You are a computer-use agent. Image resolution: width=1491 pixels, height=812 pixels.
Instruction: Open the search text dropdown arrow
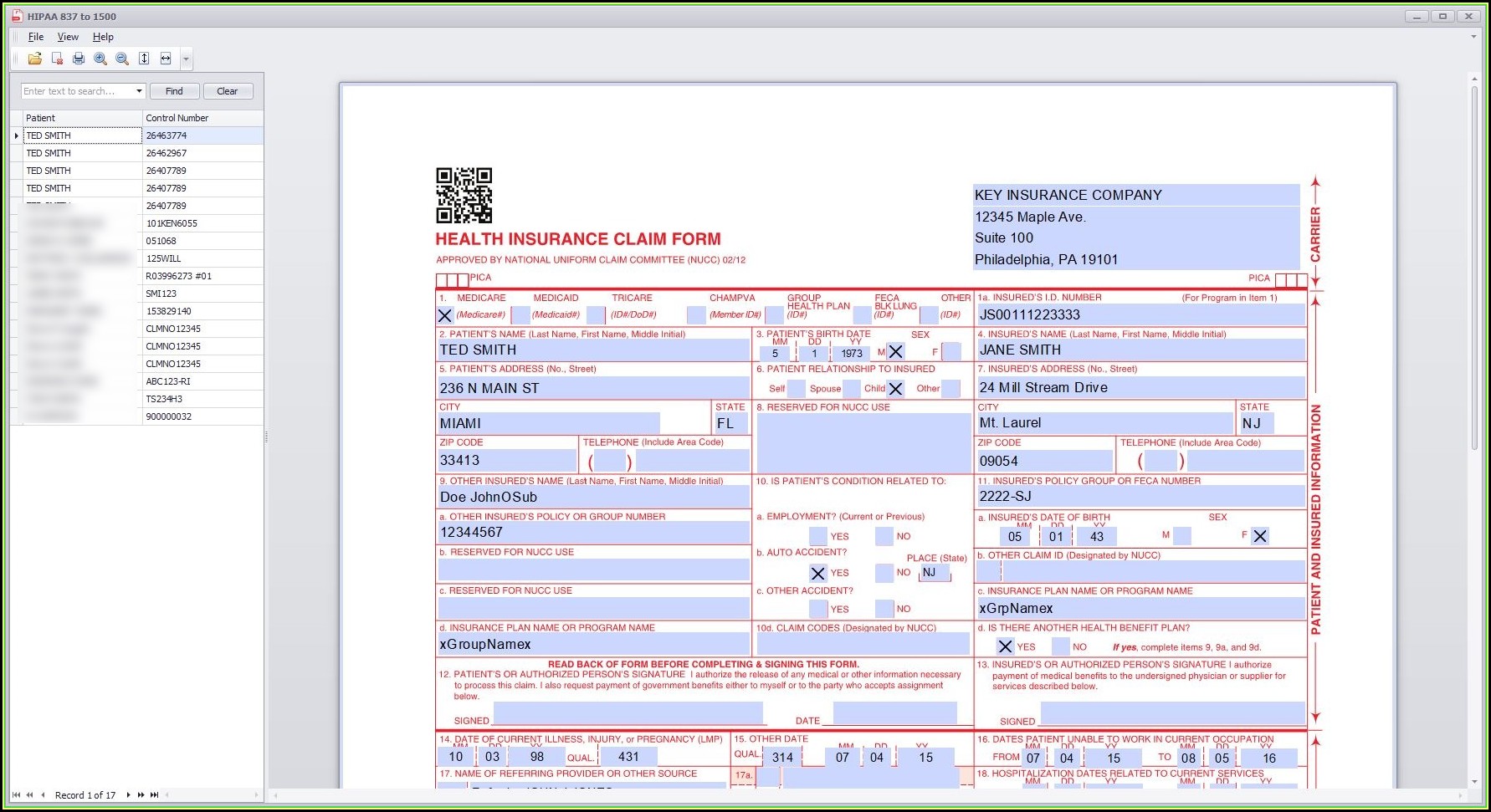139,91
